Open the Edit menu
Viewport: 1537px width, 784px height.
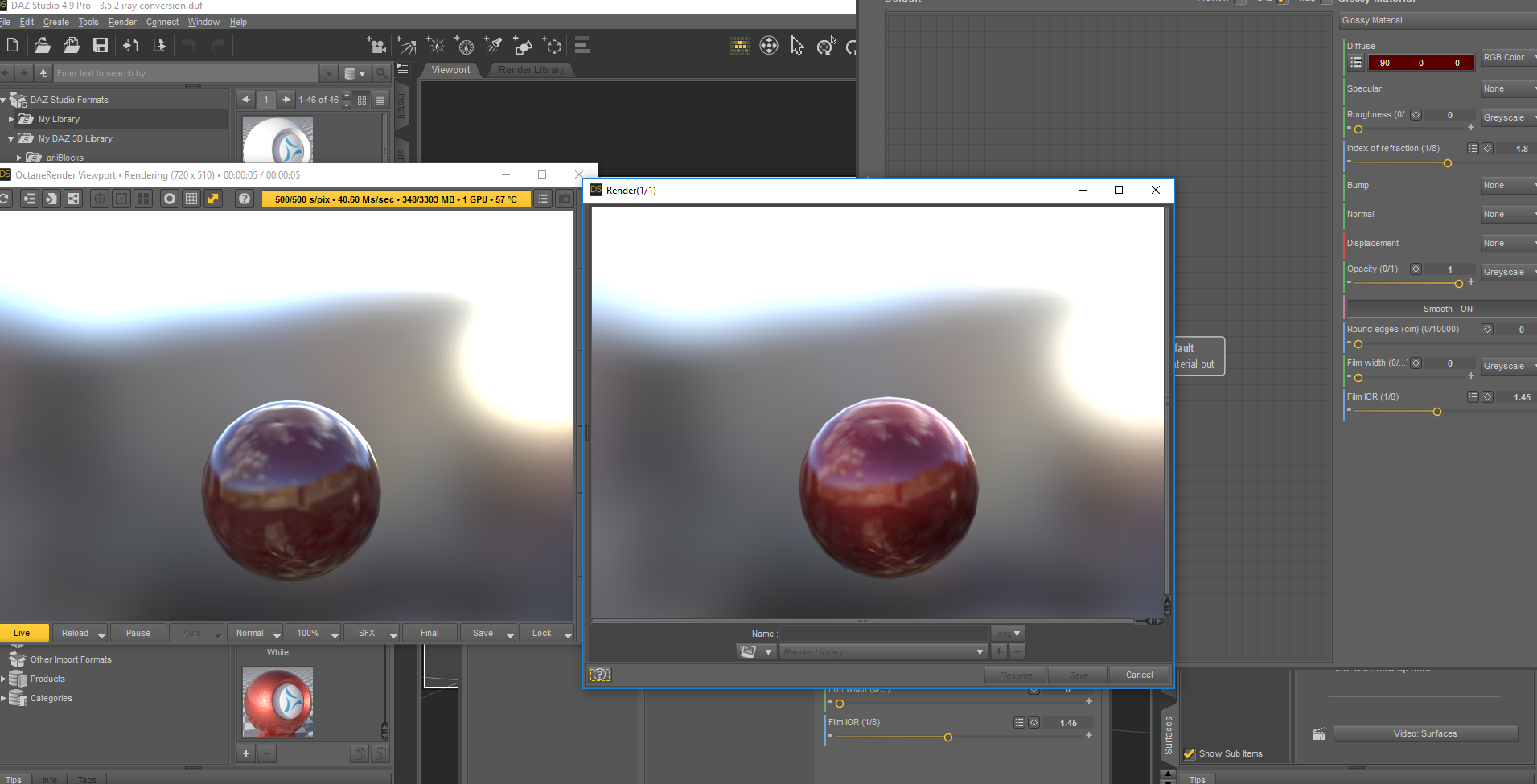(27, 22)
